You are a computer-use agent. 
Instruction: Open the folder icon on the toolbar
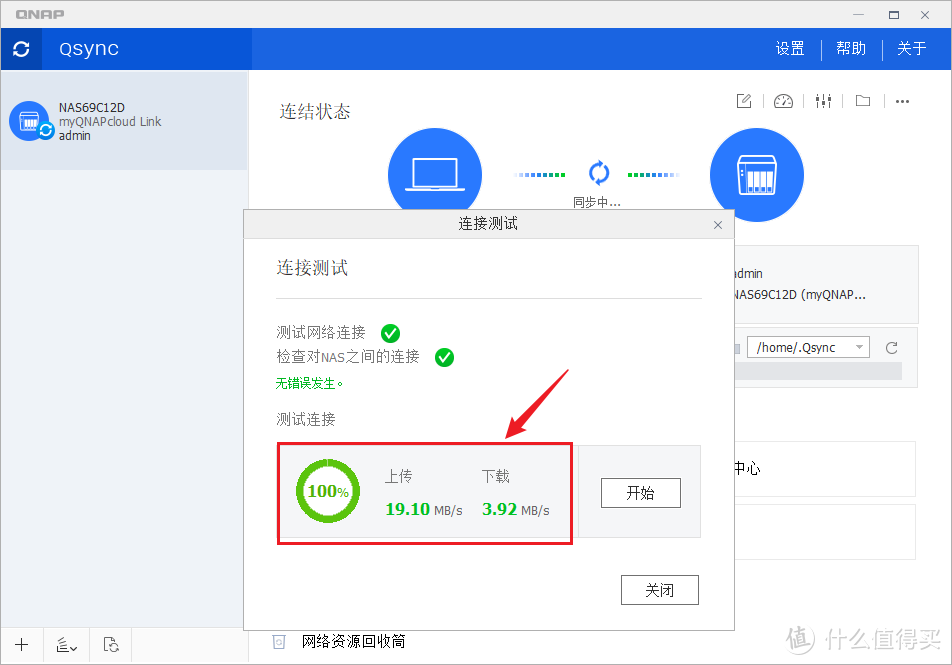862,101
